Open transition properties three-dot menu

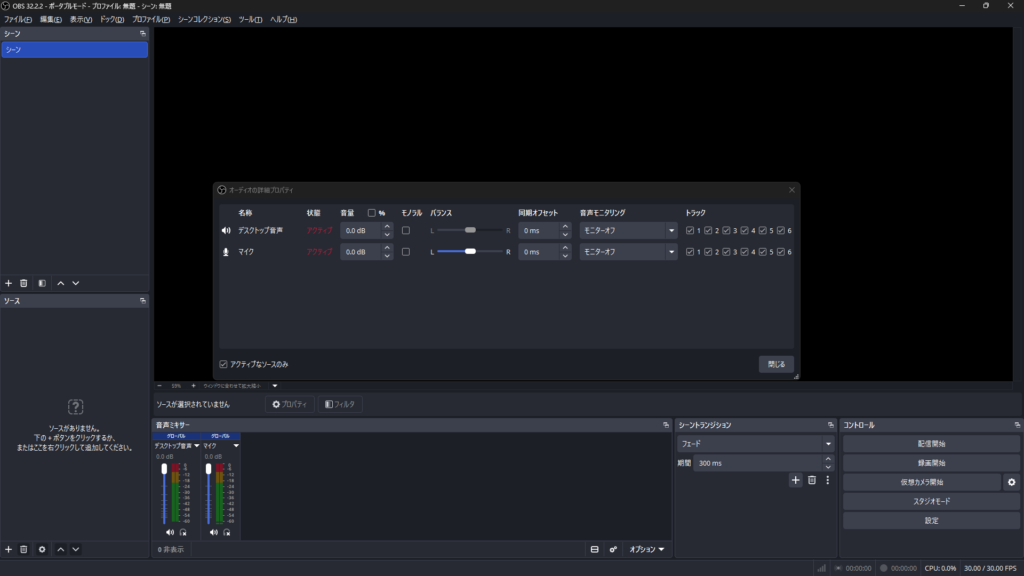[827, 480]
